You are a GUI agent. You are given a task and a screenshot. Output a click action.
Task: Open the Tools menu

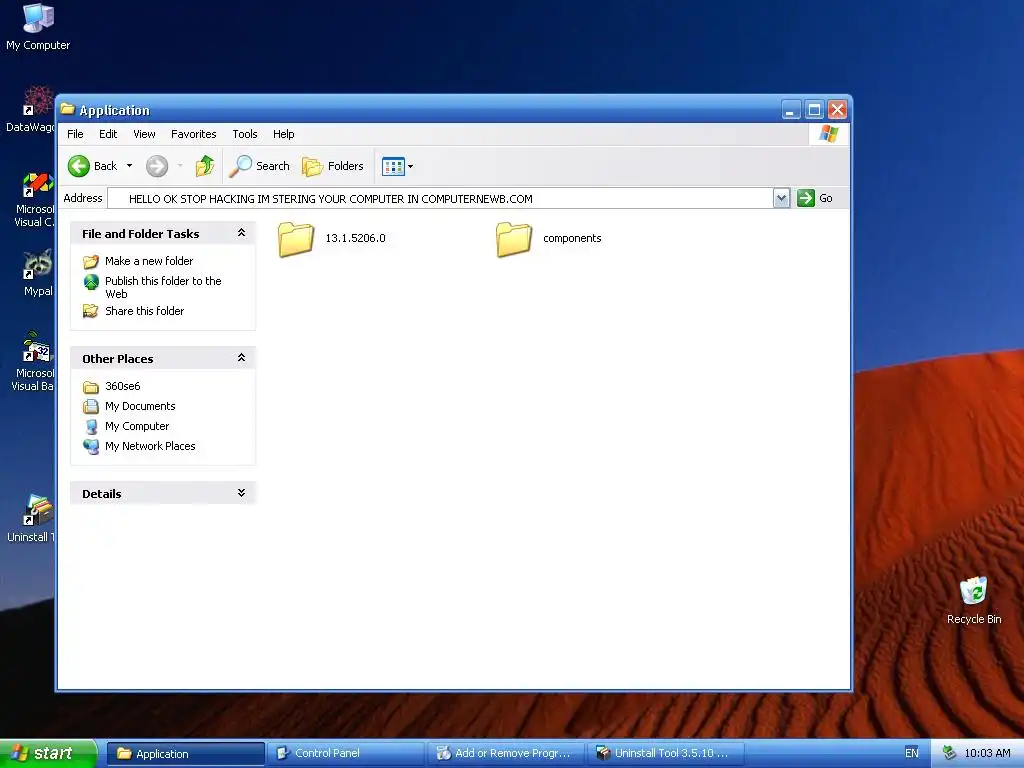[245, 134]
